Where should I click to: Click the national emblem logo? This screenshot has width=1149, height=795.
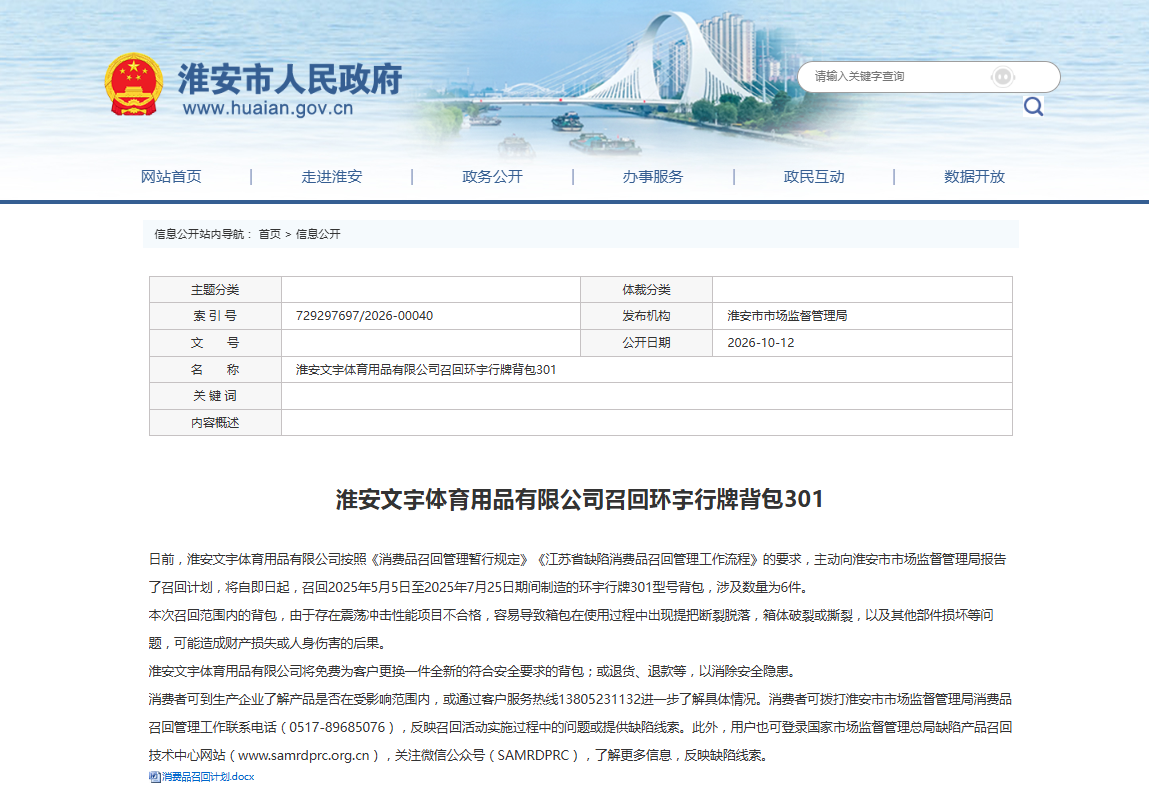(x=133, y=84)
